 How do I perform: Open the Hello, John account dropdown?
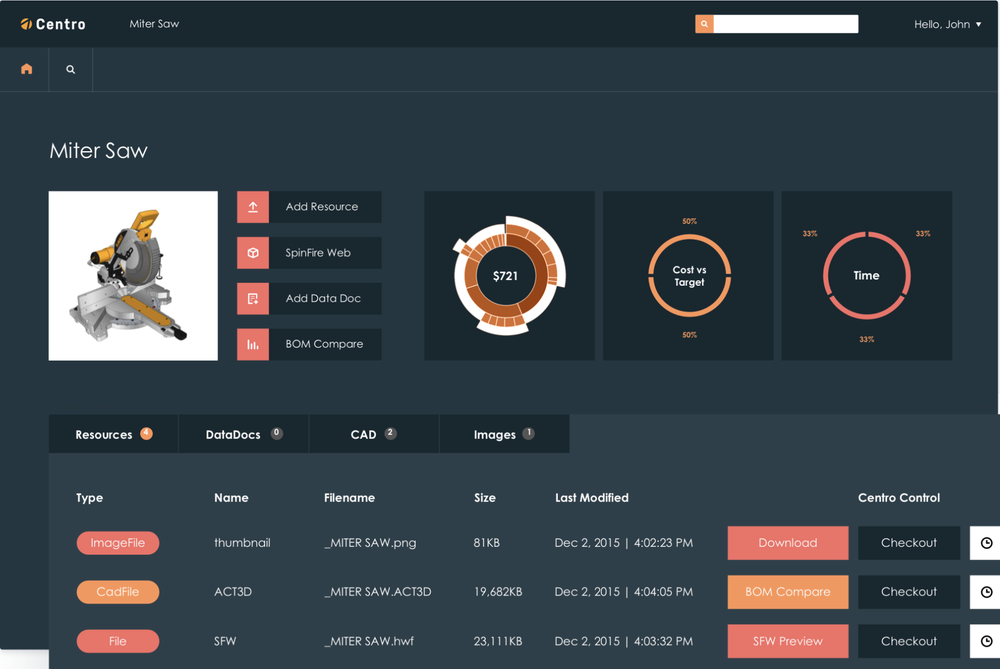click(946, 23)
